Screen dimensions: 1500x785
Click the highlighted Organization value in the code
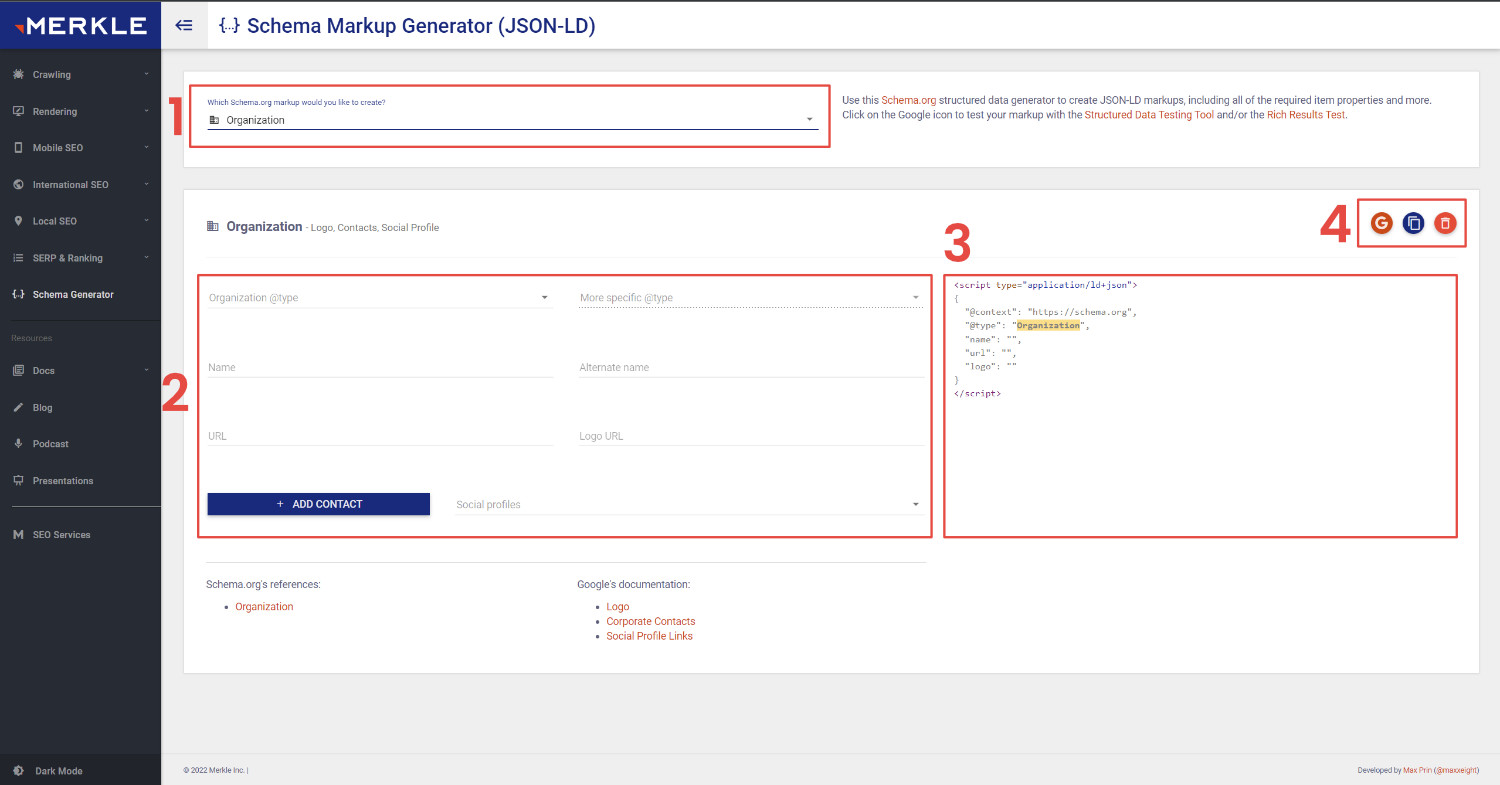[1048, 326]
